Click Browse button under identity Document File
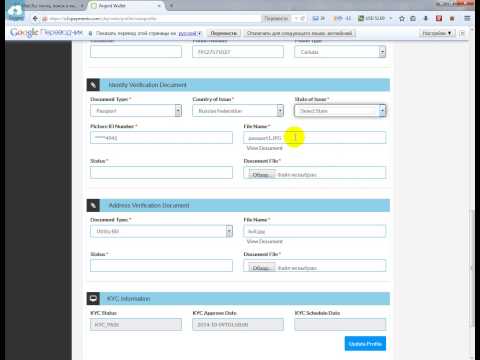The height and width of the screenshot is (360, 480). point(262,174)
